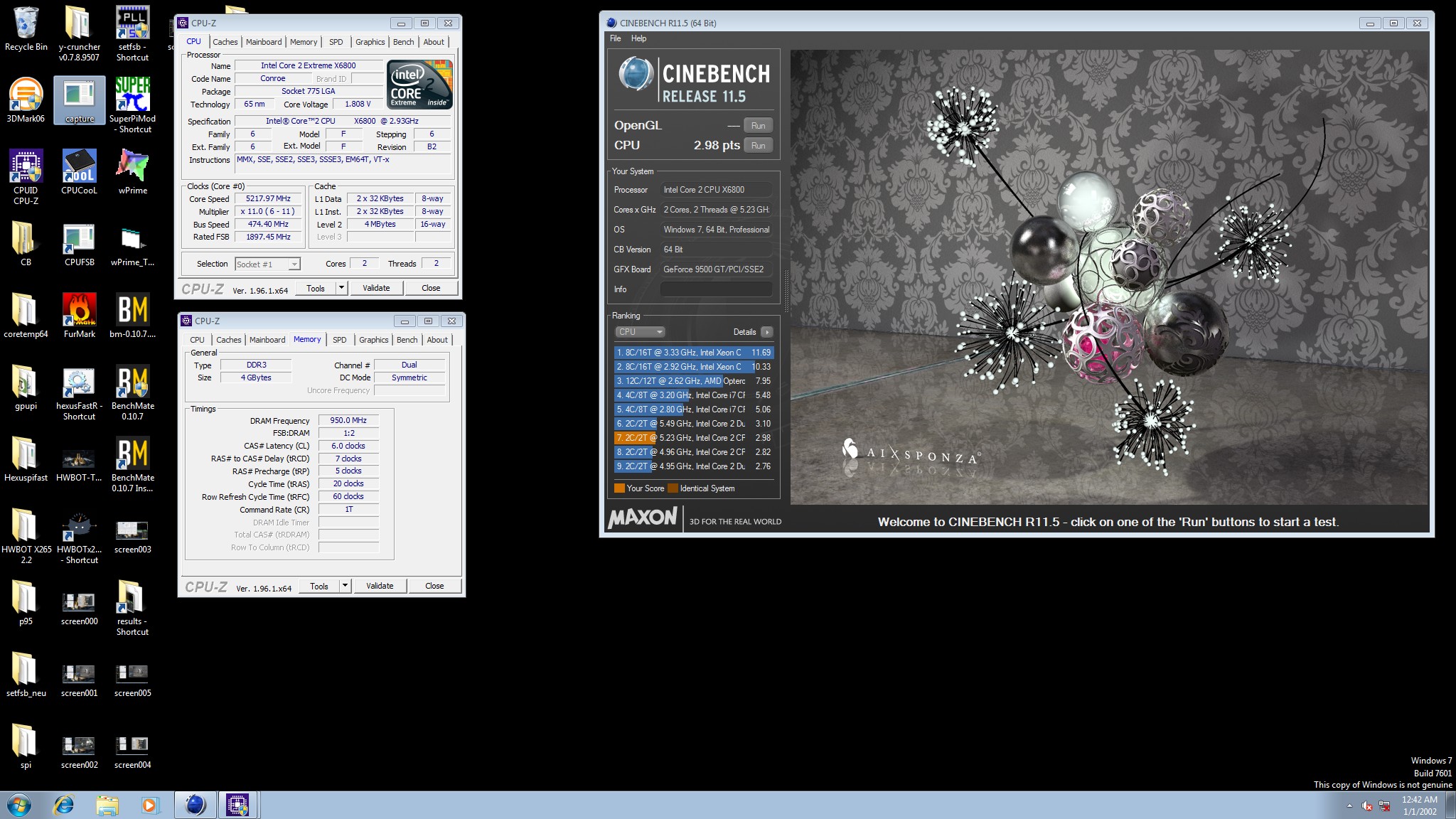Launch the CPUFSB desktop icon
This screenshot has height=819, width=1456.
[79, 244]
